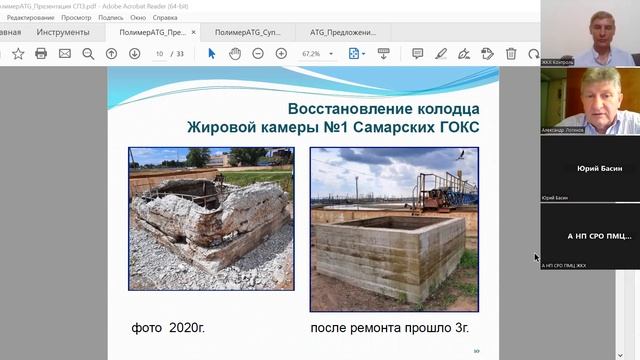Viewport: 640px width, 360px height.
Task: Go to the previous page arrow
Action: coord(111,53)
